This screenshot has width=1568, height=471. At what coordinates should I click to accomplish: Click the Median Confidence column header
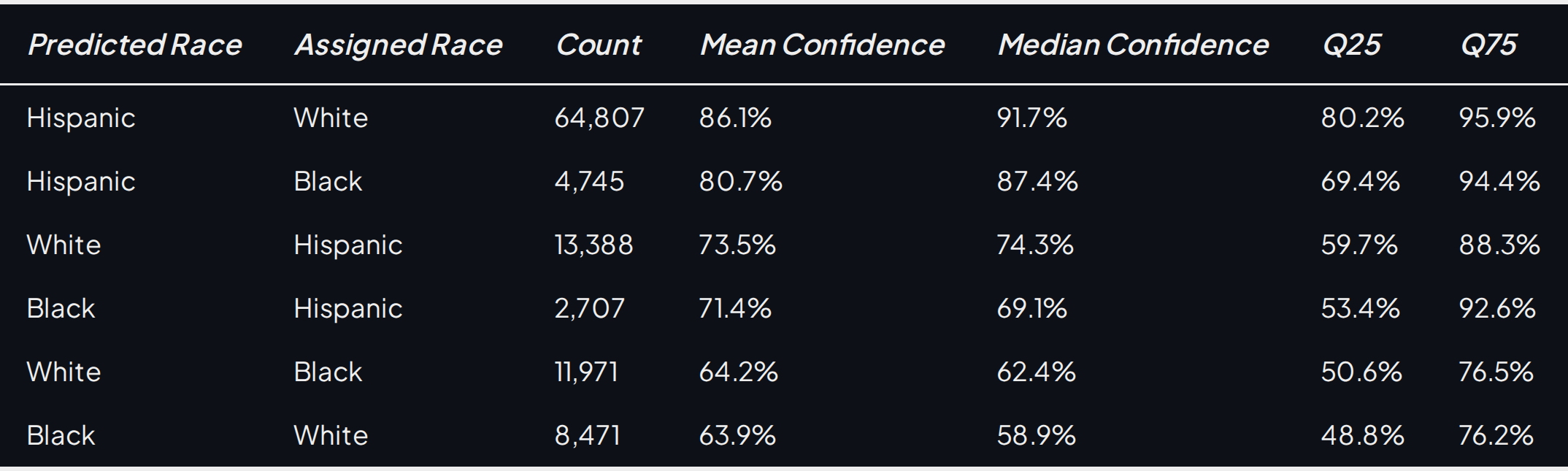pyautogui.click(x=1134, y=45)
